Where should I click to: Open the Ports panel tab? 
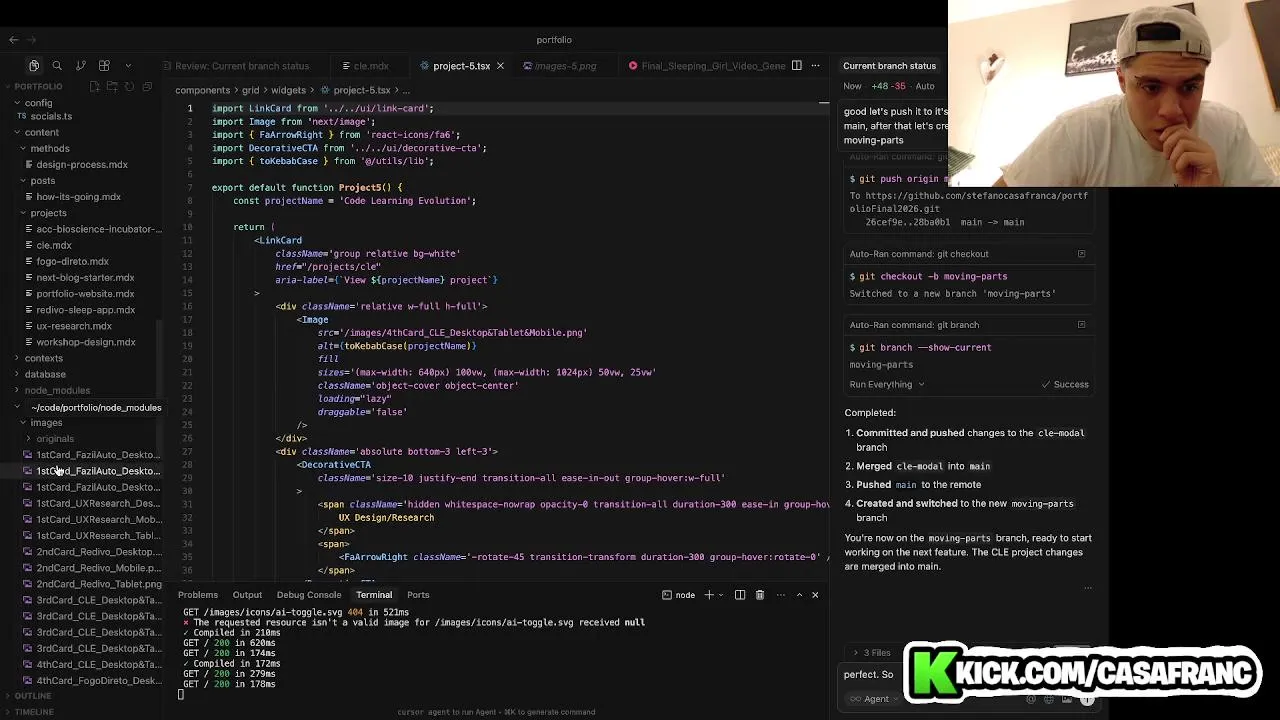point(418,595)
